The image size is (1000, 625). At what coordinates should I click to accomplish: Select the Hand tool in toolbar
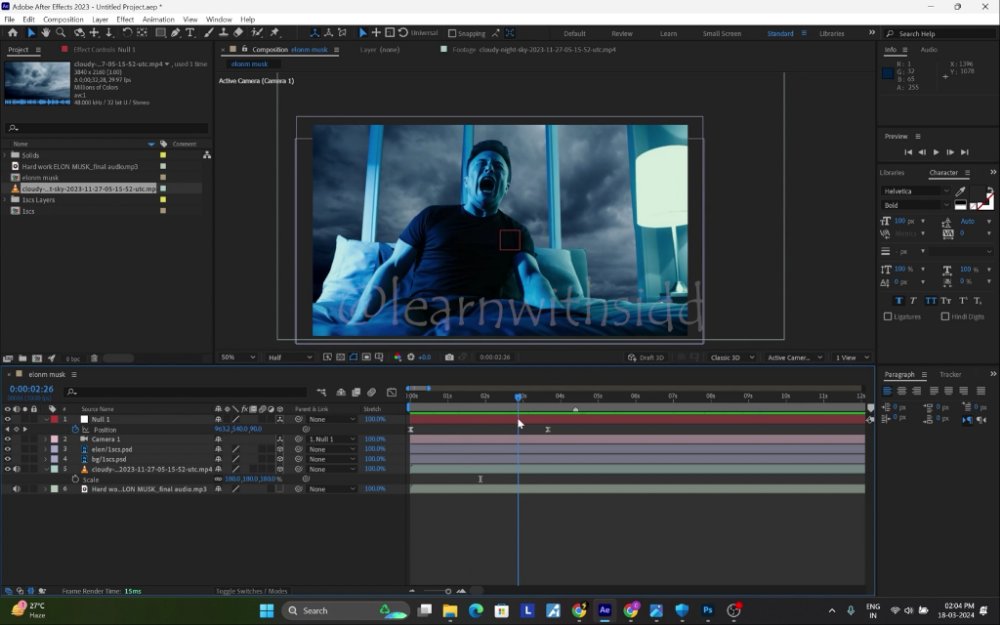click(46, 33)
